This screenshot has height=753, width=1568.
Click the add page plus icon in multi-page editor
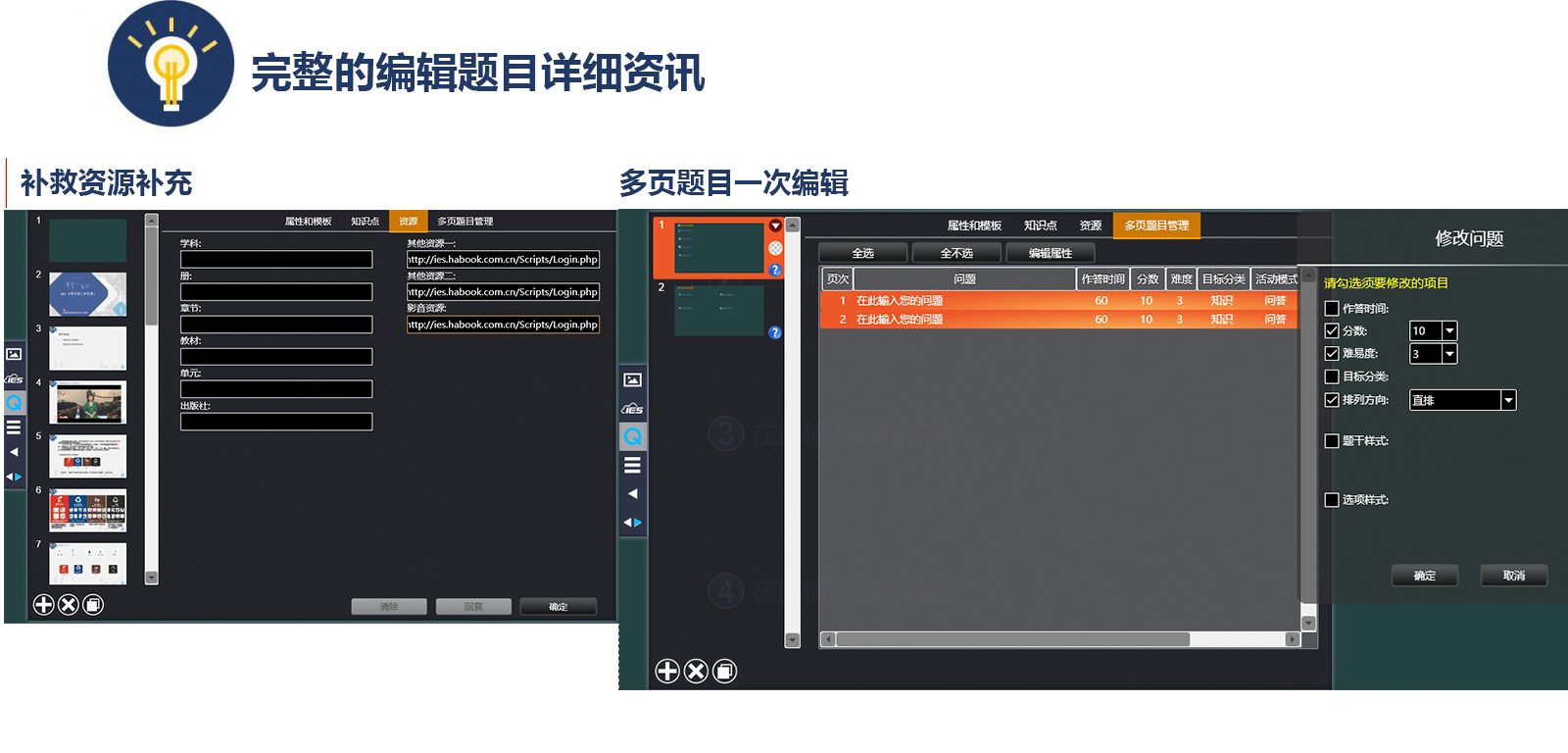(667, 671)
